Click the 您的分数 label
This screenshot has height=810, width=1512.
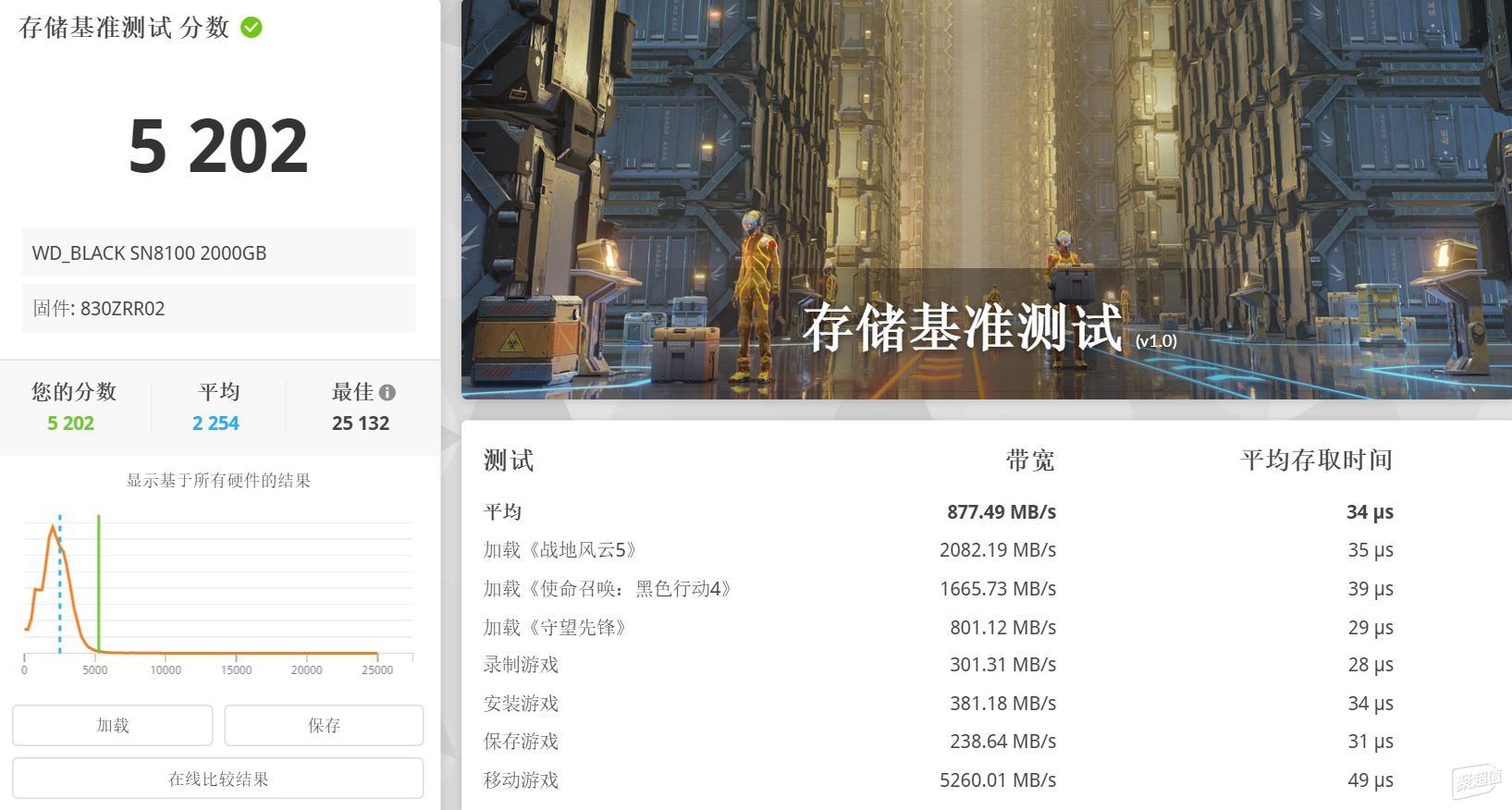(74, 392)
